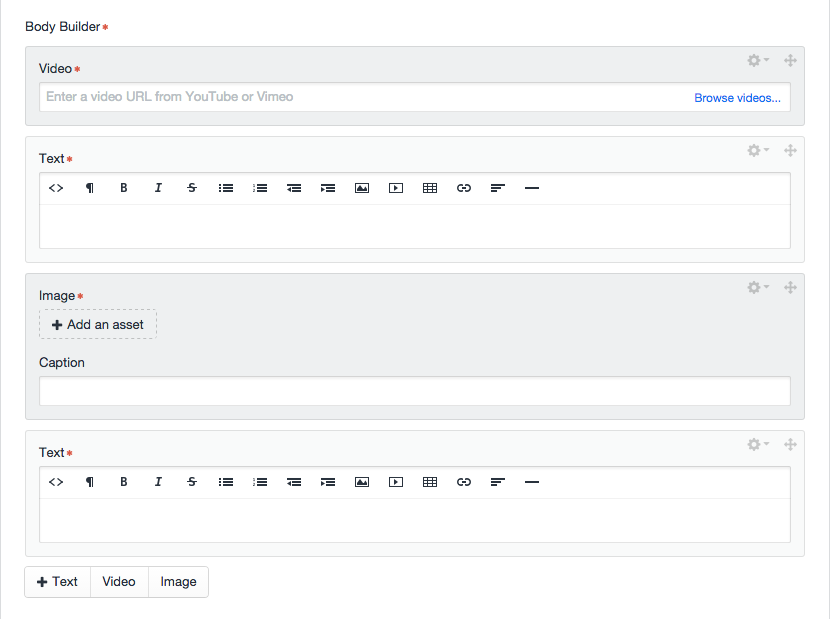This screenshot has width=830, height=619.
Task: Insert link in second Text block toolbar
Action: (x=464, y=482)
